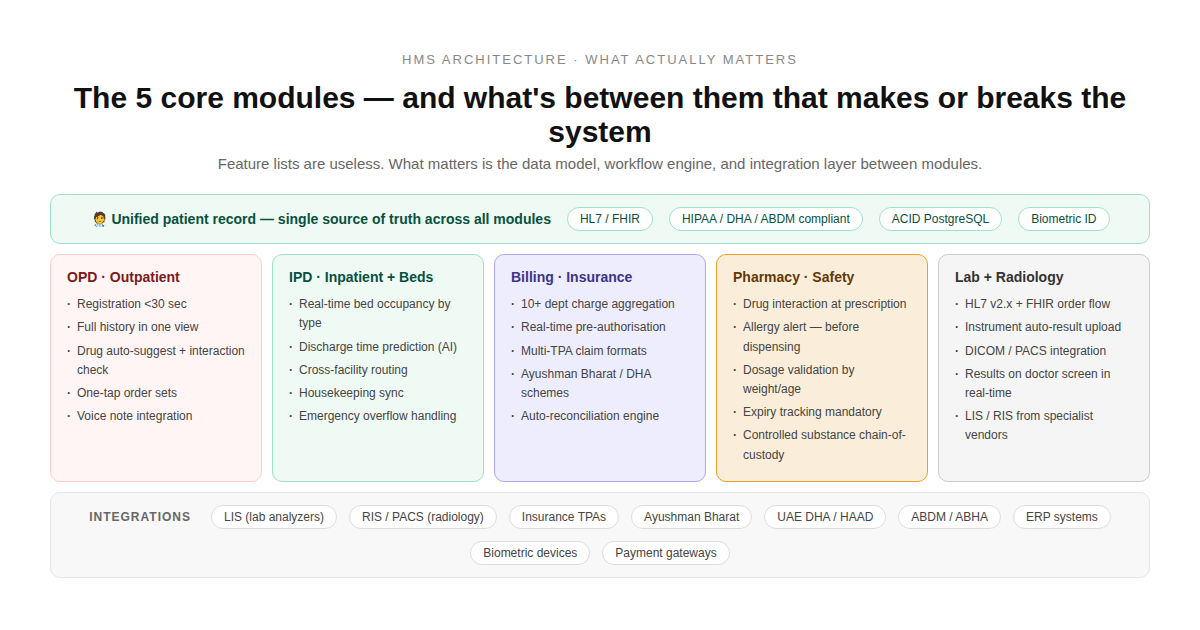Click 'Real-time pre-authorisation' item

[x=593, y=327]
